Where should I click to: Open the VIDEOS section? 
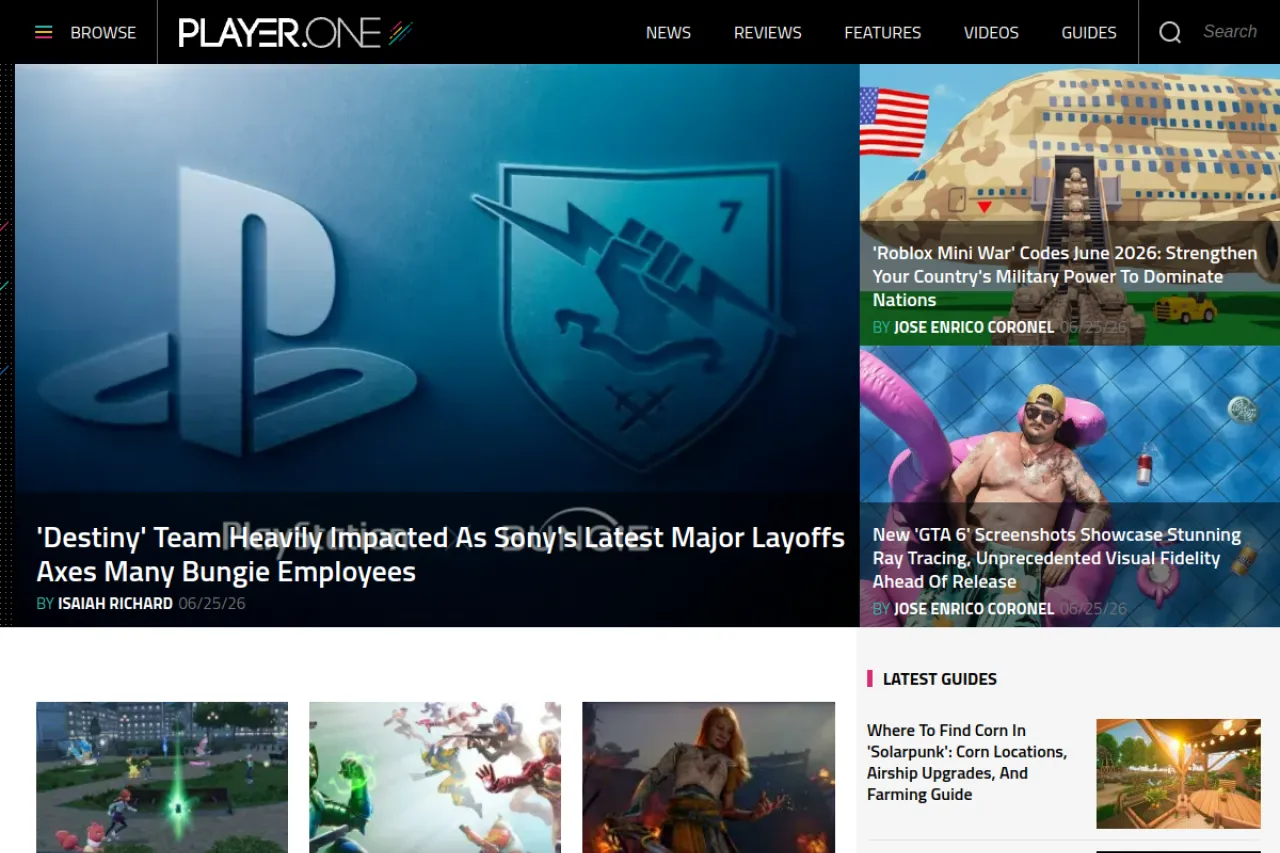[991, 32]
